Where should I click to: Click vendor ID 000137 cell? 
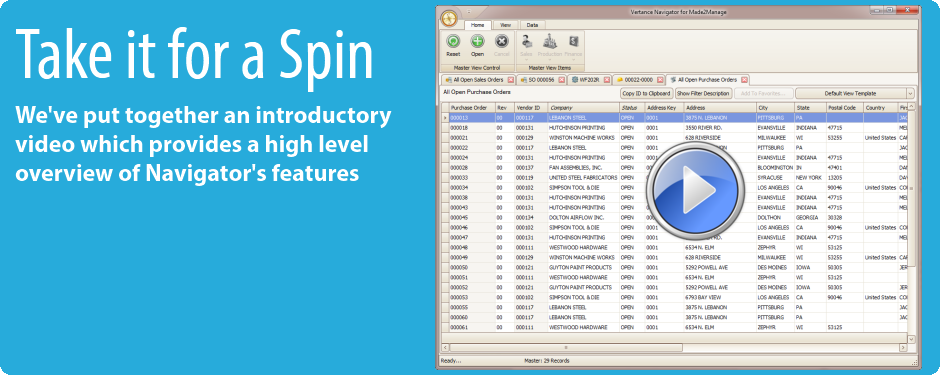[x=531, y=168]
